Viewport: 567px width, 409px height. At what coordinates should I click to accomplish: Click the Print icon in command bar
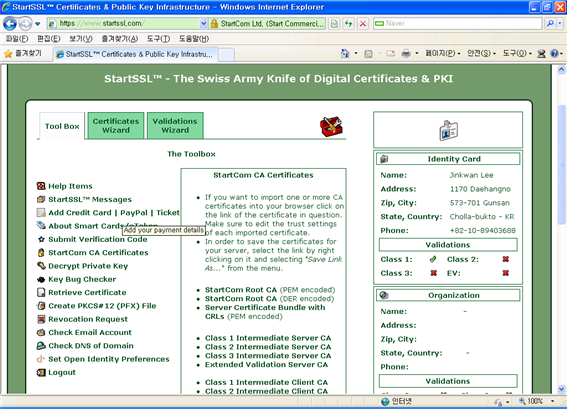pyautogui.click(x=406, y=54)
